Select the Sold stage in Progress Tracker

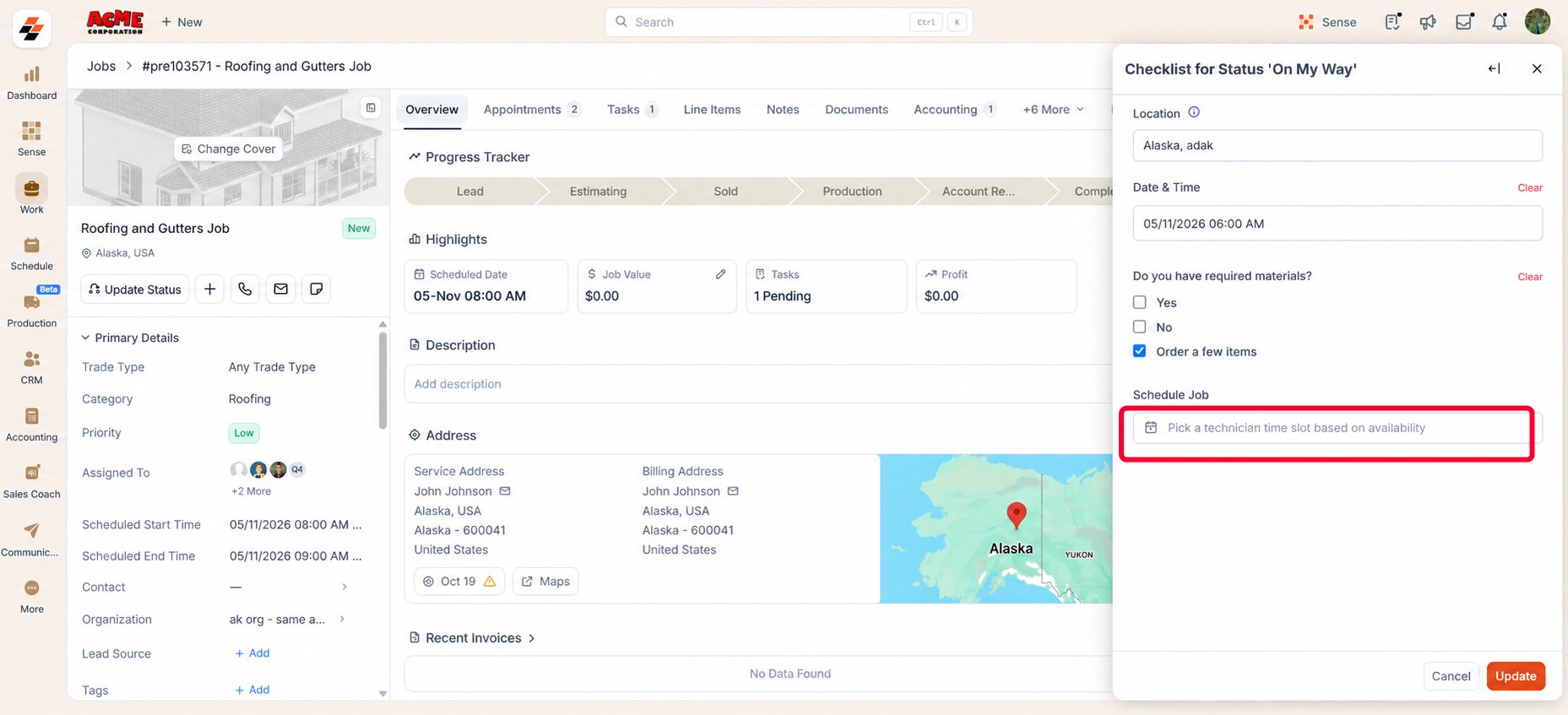tap(725, 192)
